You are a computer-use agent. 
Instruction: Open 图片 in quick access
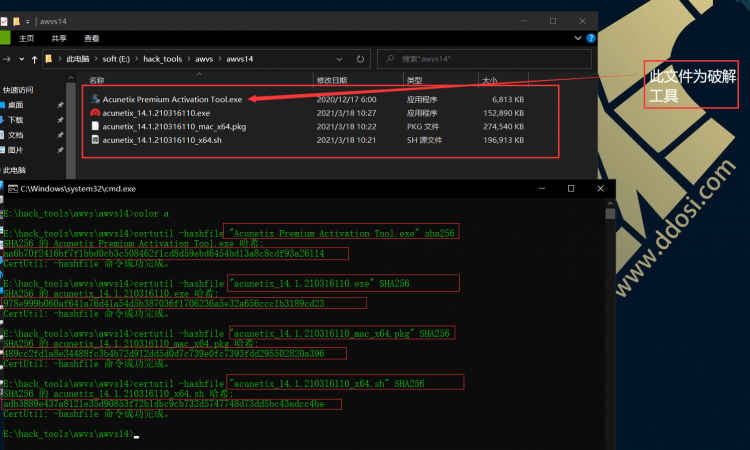click(x=16, y=150)
